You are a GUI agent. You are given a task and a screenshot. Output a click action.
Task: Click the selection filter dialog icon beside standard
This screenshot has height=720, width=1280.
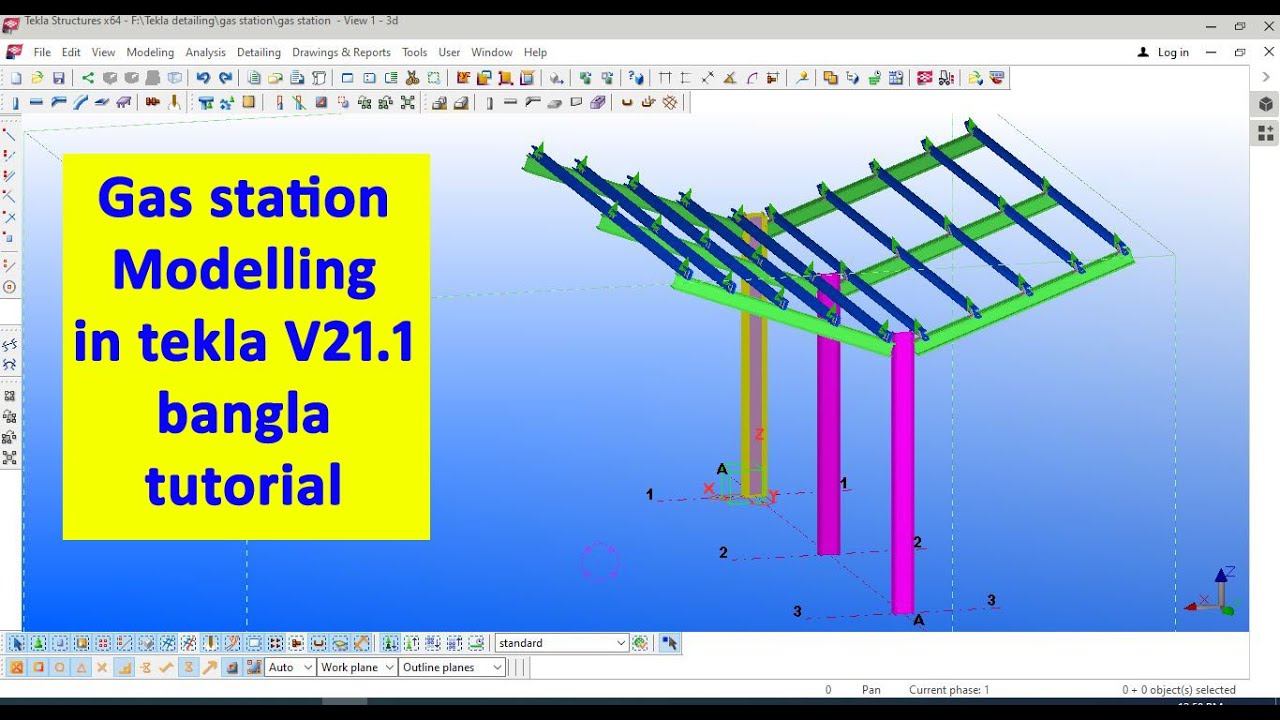(640, 643)
